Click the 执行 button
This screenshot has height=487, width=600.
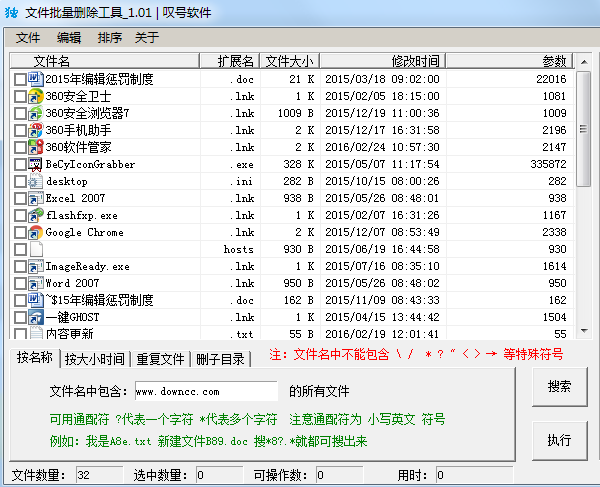point(559,440)
